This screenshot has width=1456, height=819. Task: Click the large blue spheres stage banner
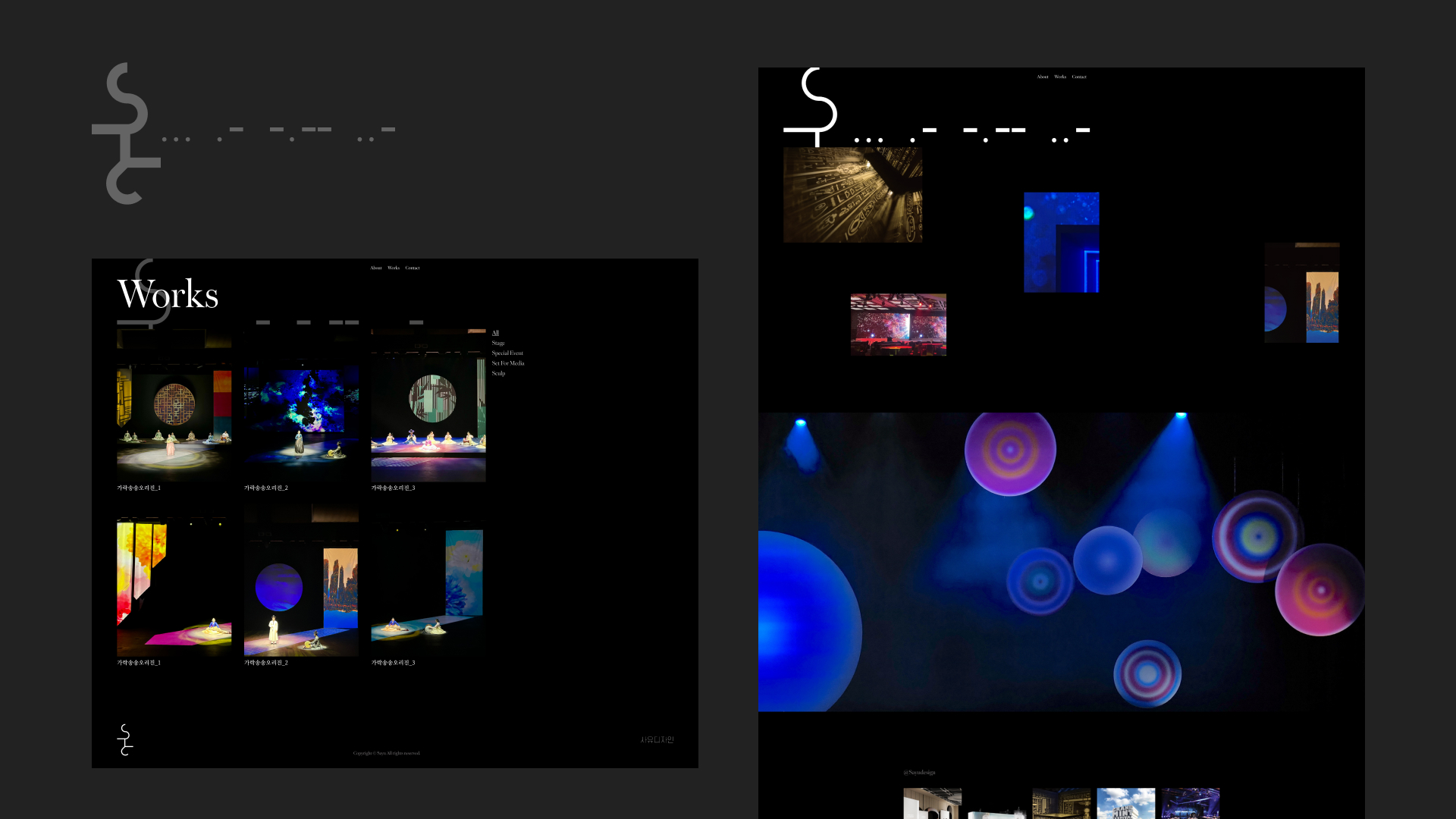[1062, 561]
